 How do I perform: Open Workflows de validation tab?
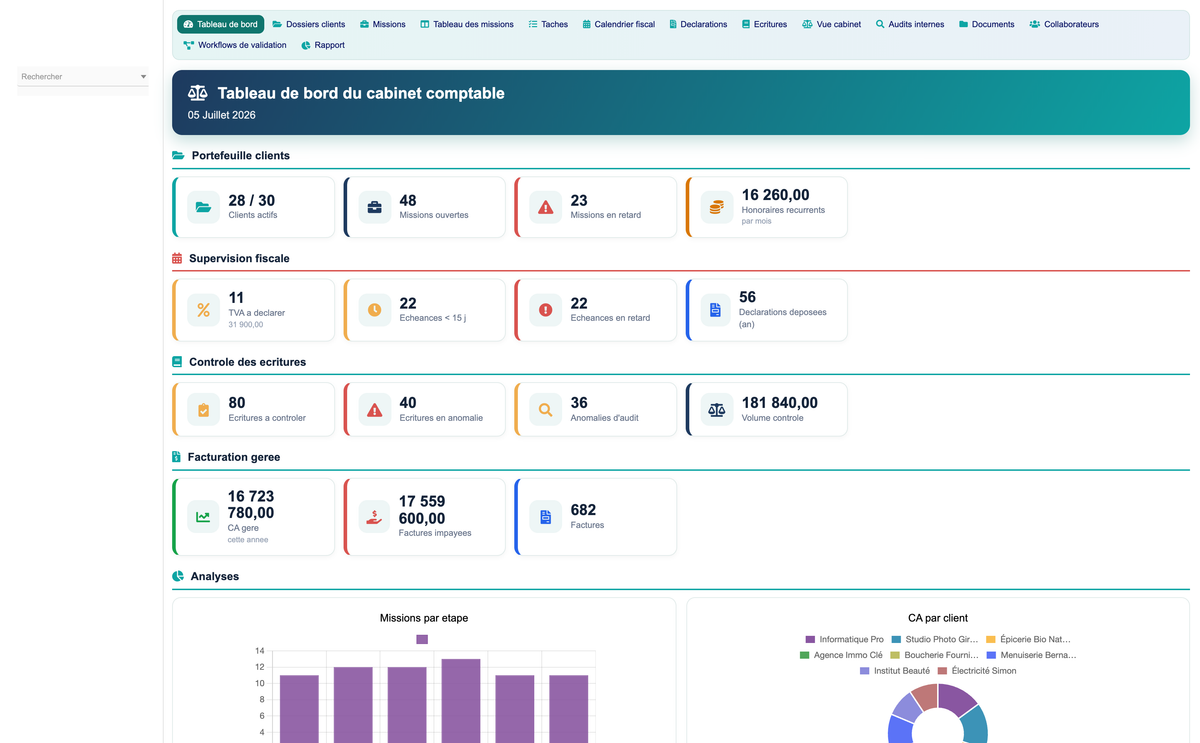coord(235,45)
